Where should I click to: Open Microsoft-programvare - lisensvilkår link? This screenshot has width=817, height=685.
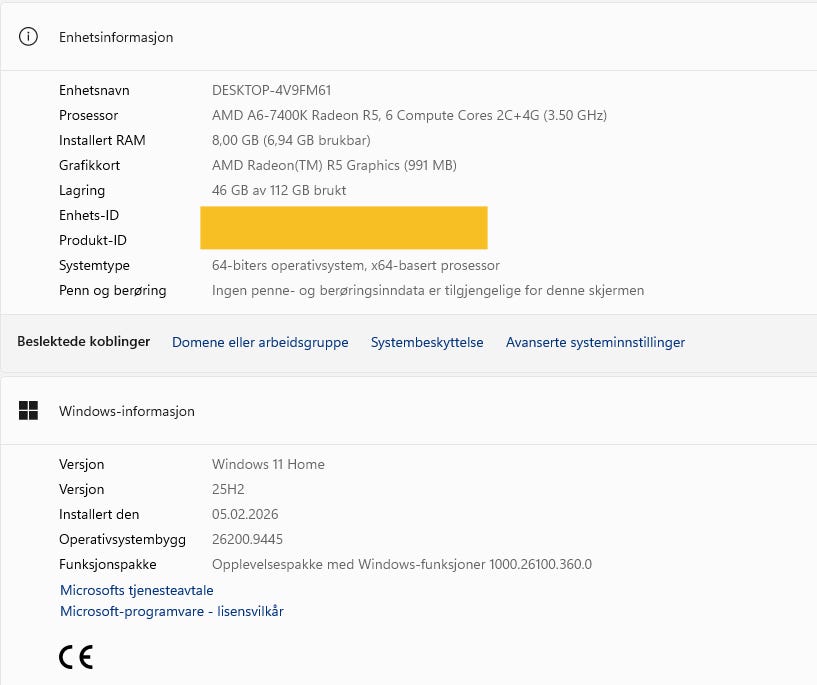pyautogui.click(x=171, y=611)
